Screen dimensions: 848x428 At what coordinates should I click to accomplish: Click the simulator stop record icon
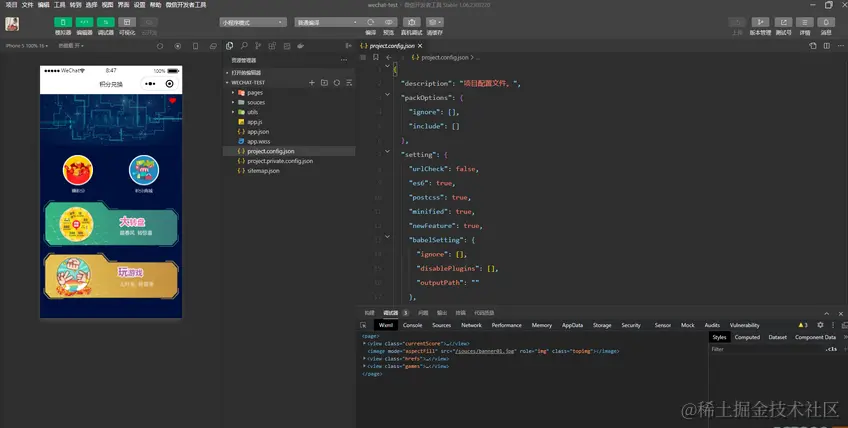coord(178,46)
